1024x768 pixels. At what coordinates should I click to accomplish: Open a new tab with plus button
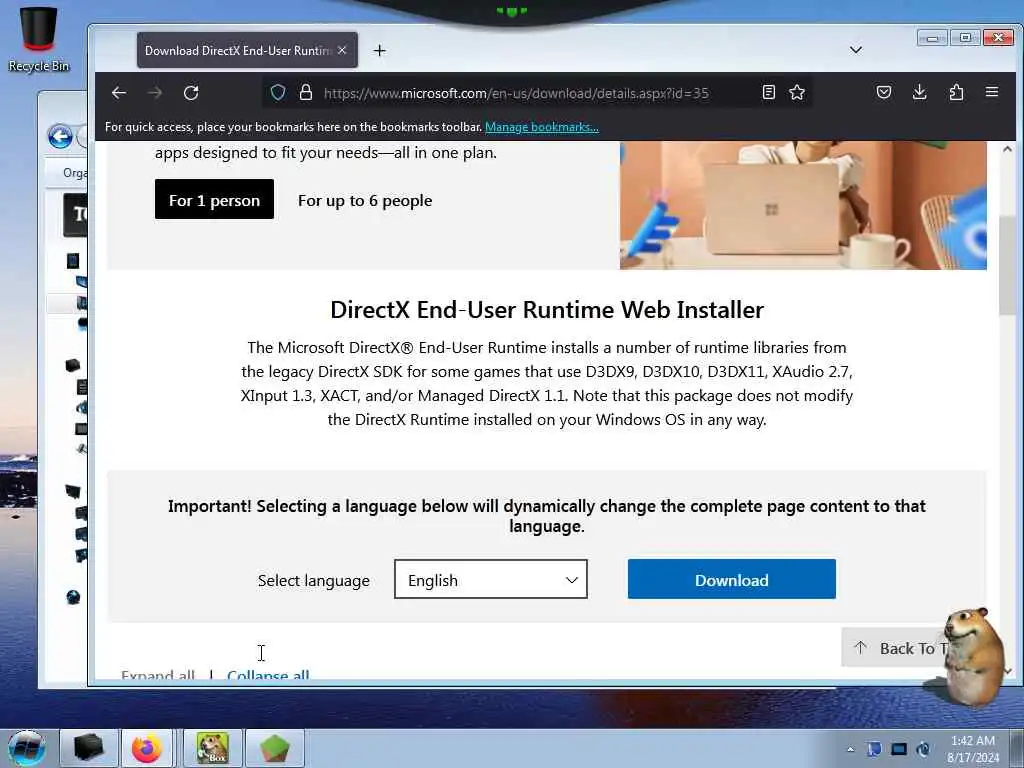coord(379,51)
